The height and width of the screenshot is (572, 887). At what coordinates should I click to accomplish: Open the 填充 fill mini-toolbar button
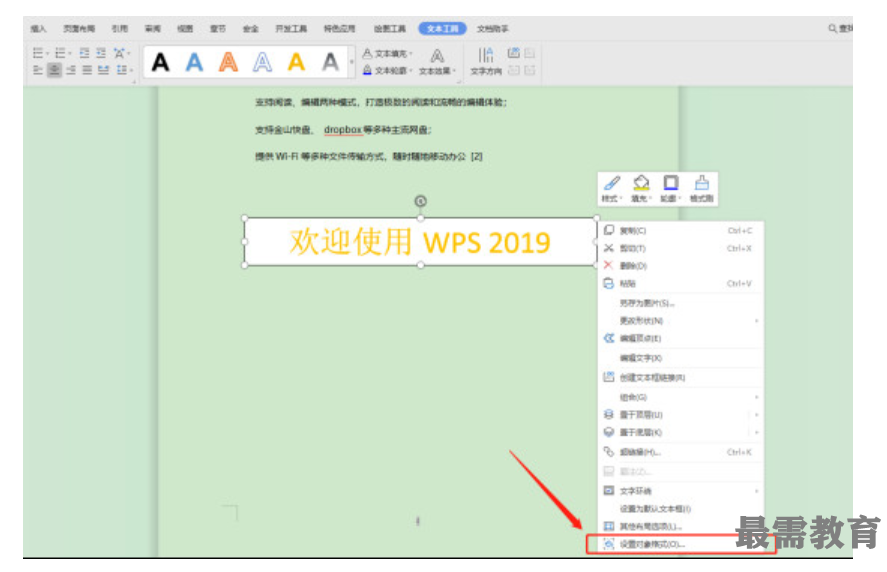click(641, 189)
